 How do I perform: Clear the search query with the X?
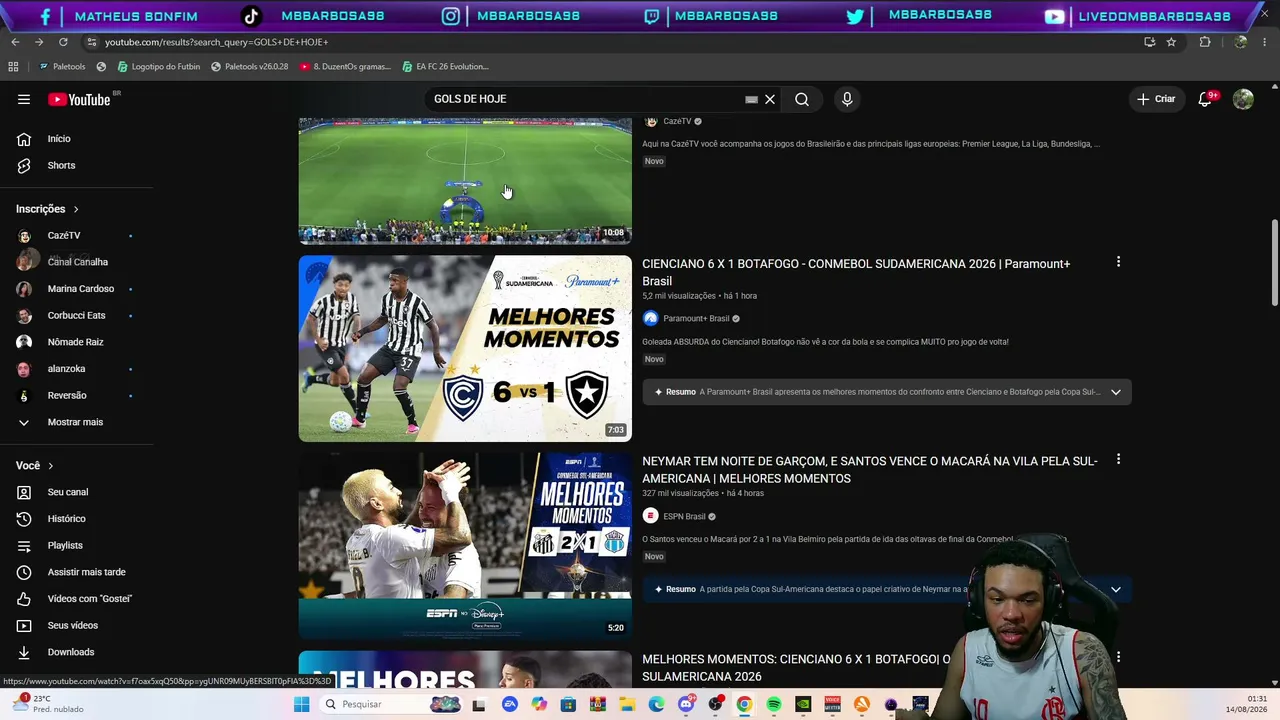tap(770, 99)
